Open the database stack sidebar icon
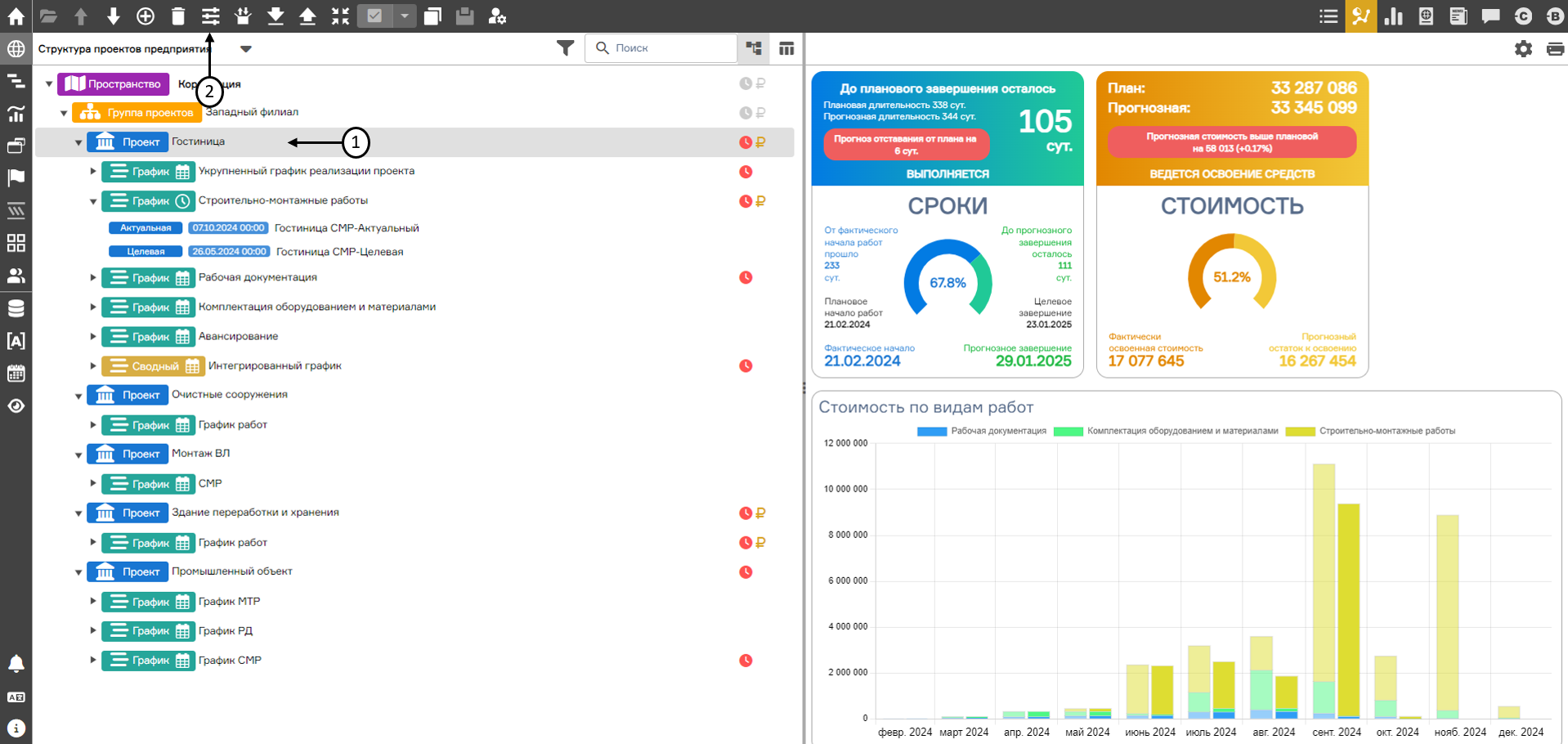Screen dimensions: 1568x744 pyautogui.click(x=16, y=308)
